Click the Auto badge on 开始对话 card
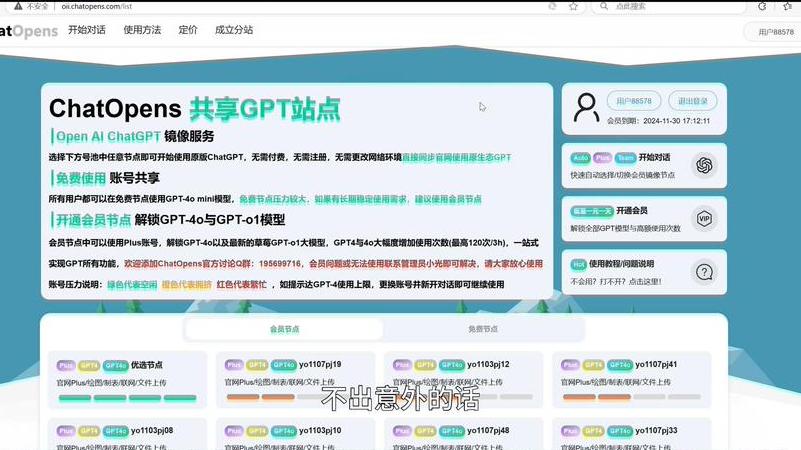Viewport: 801px width, 450px height. [580, 158]
